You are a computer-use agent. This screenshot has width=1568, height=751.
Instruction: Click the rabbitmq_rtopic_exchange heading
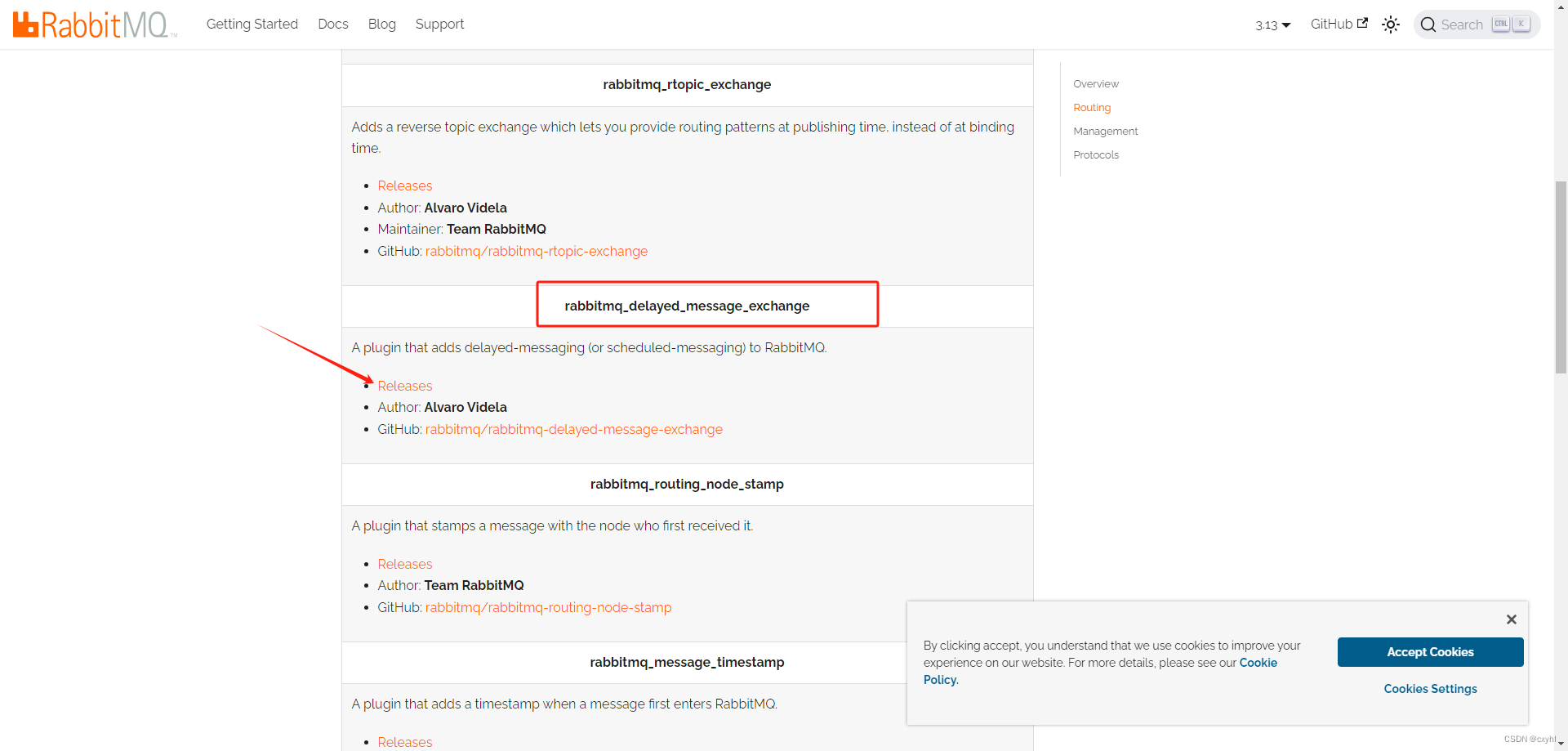click(687, 84)
